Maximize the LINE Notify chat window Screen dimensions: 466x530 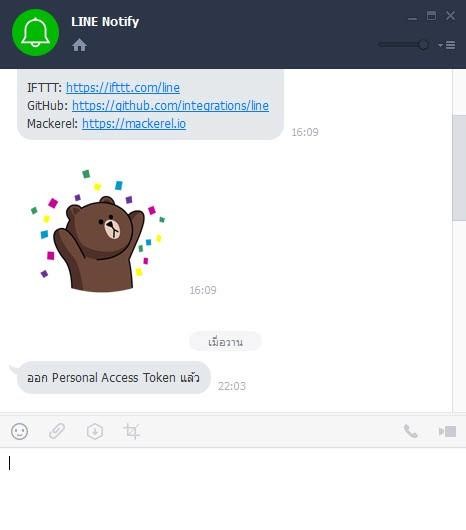431,16
